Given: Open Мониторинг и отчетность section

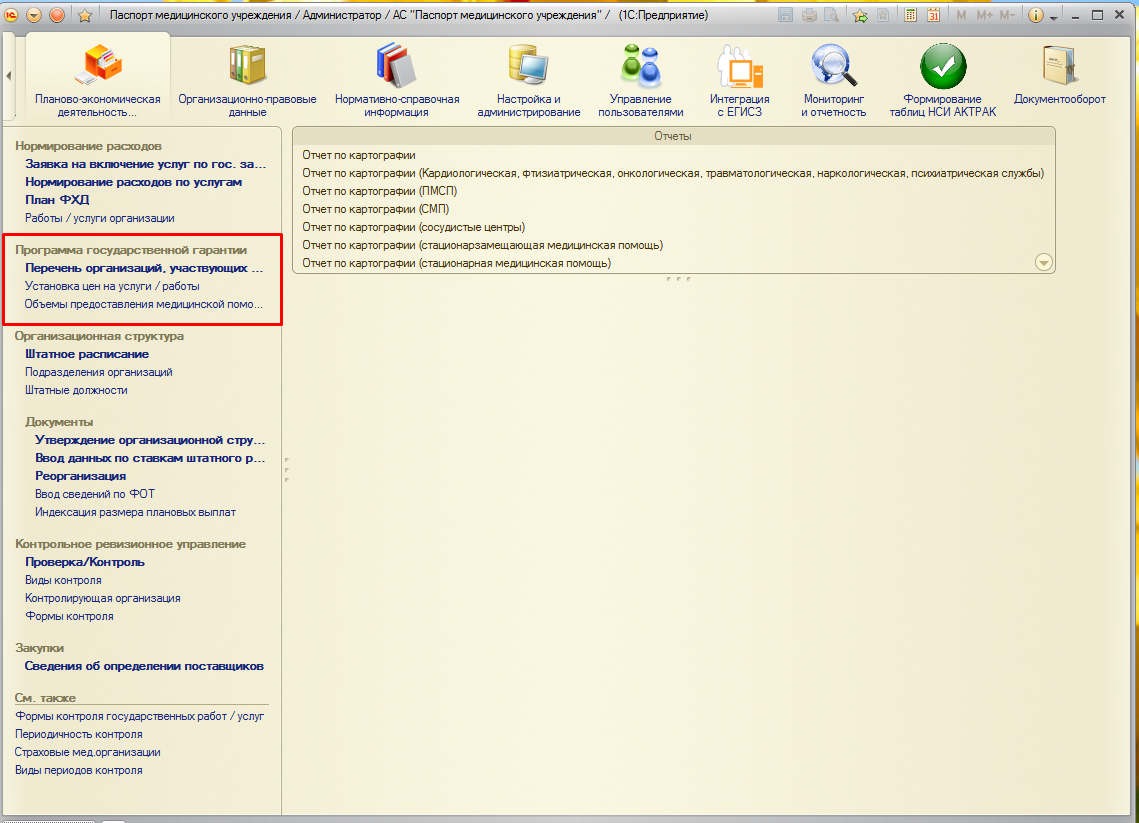Looking at the screenshot, I should tap(834, 78).
